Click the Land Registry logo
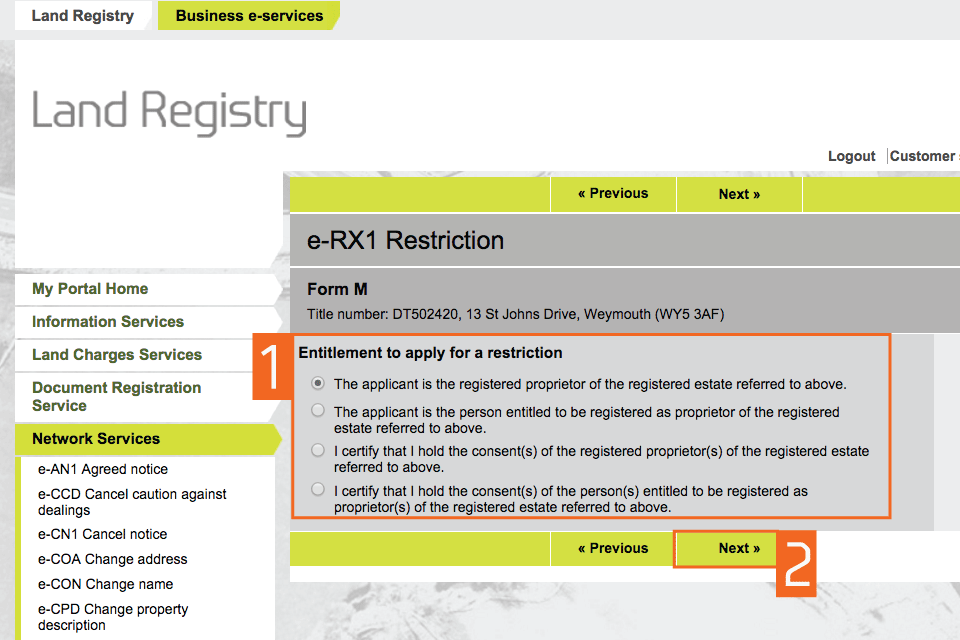 coord(169,112)
